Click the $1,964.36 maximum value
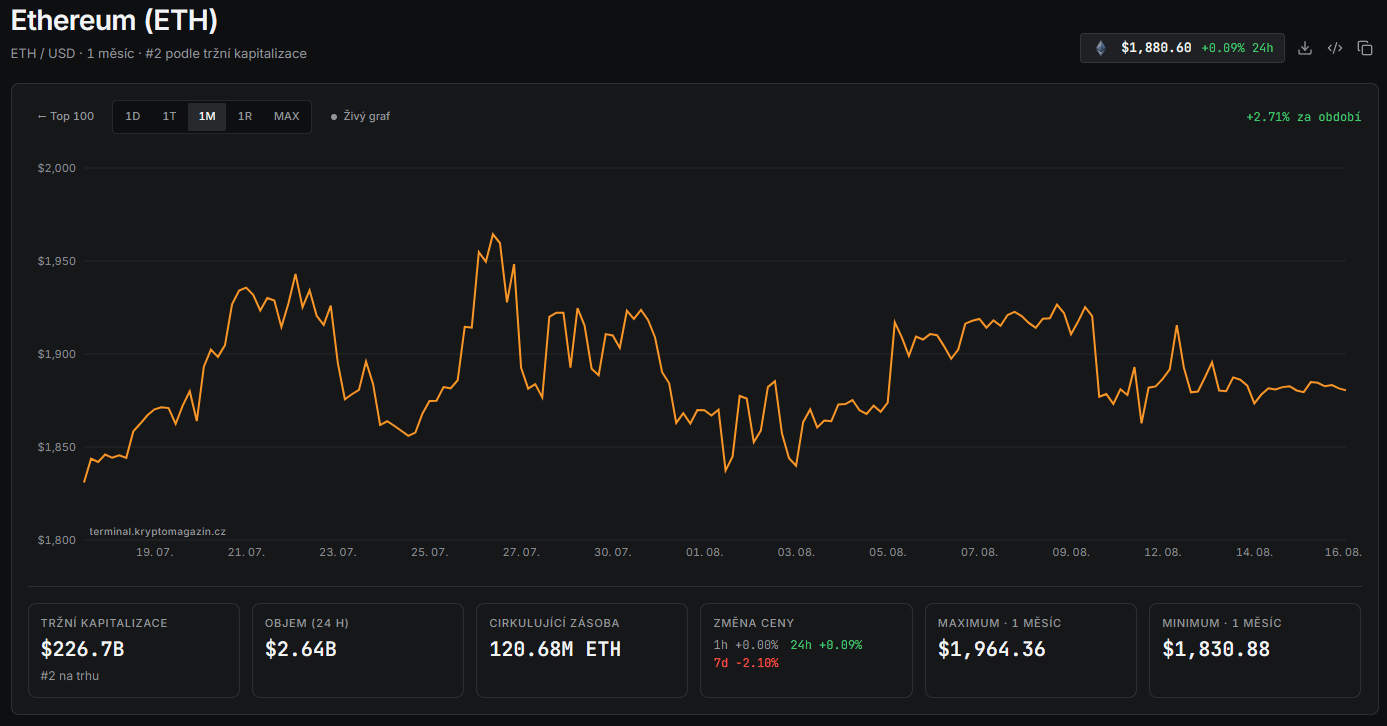The width and height of the screenshot is (1387, 726). tap(992, 649)
